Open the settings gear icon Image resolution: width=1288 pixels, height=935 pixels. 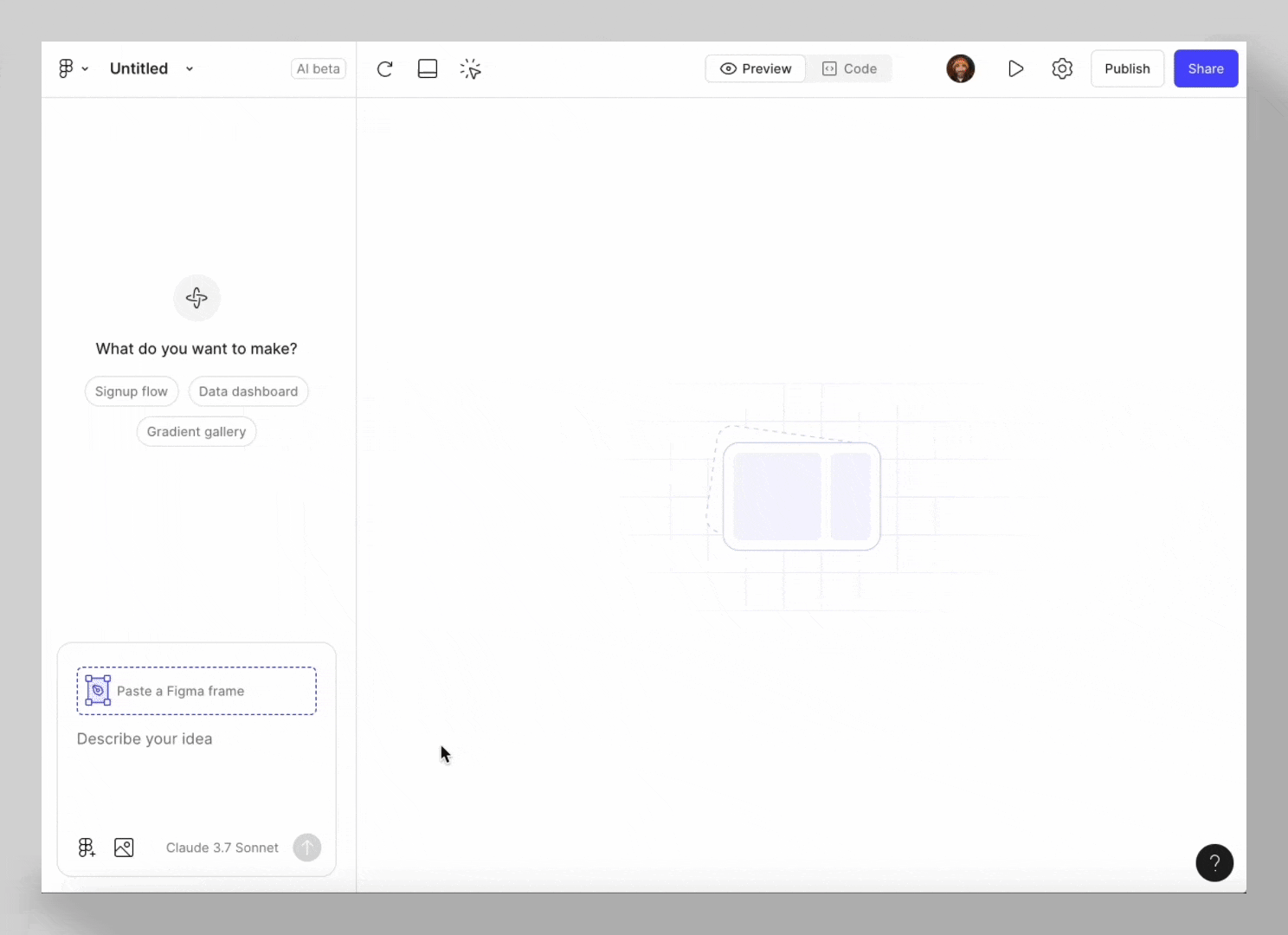click(x=1062, y=68)
